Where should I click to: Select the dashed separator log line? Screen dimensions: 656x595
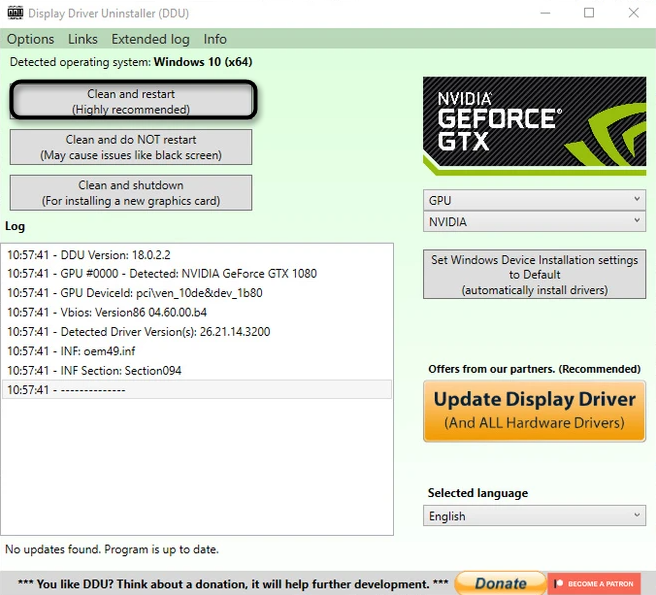point(197,390)
